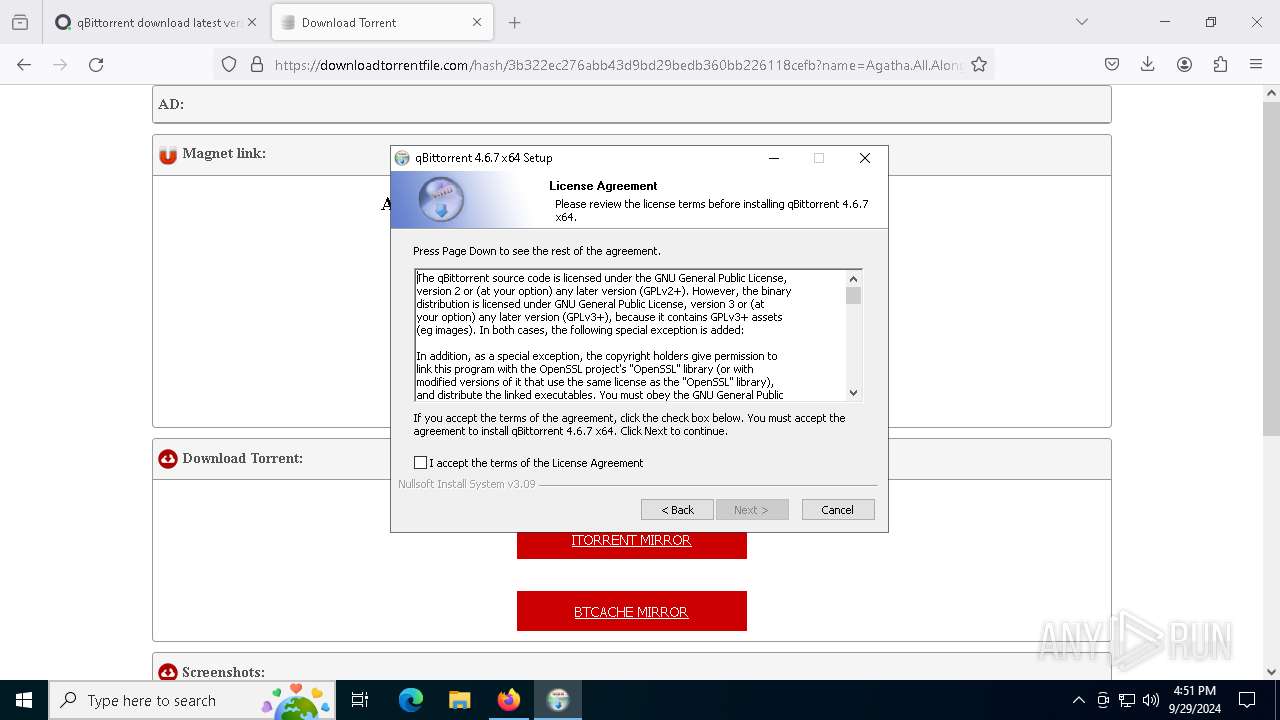Open the BTCACHE MIRROR link
The image size is (1280, 720).
pyautogui.click(x=631, y=612)
